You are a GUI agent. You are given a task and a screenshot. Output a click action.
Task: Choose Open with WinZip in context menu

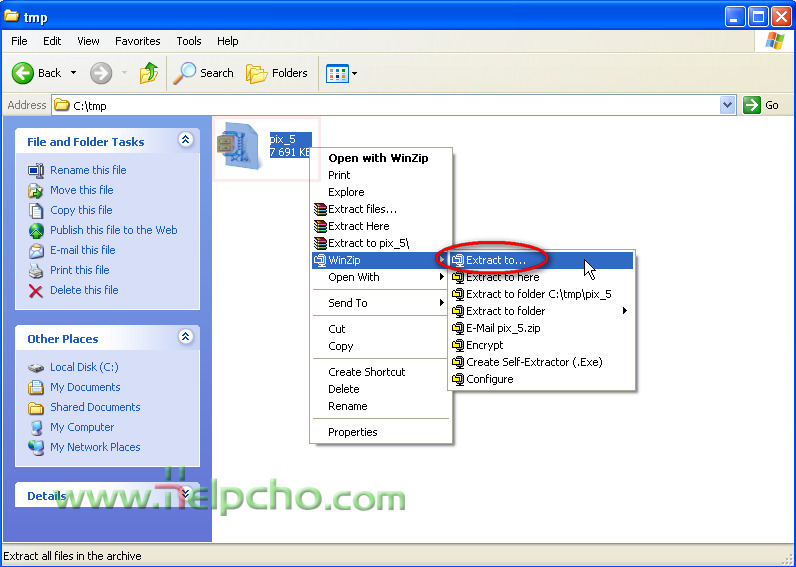point(381,158)
